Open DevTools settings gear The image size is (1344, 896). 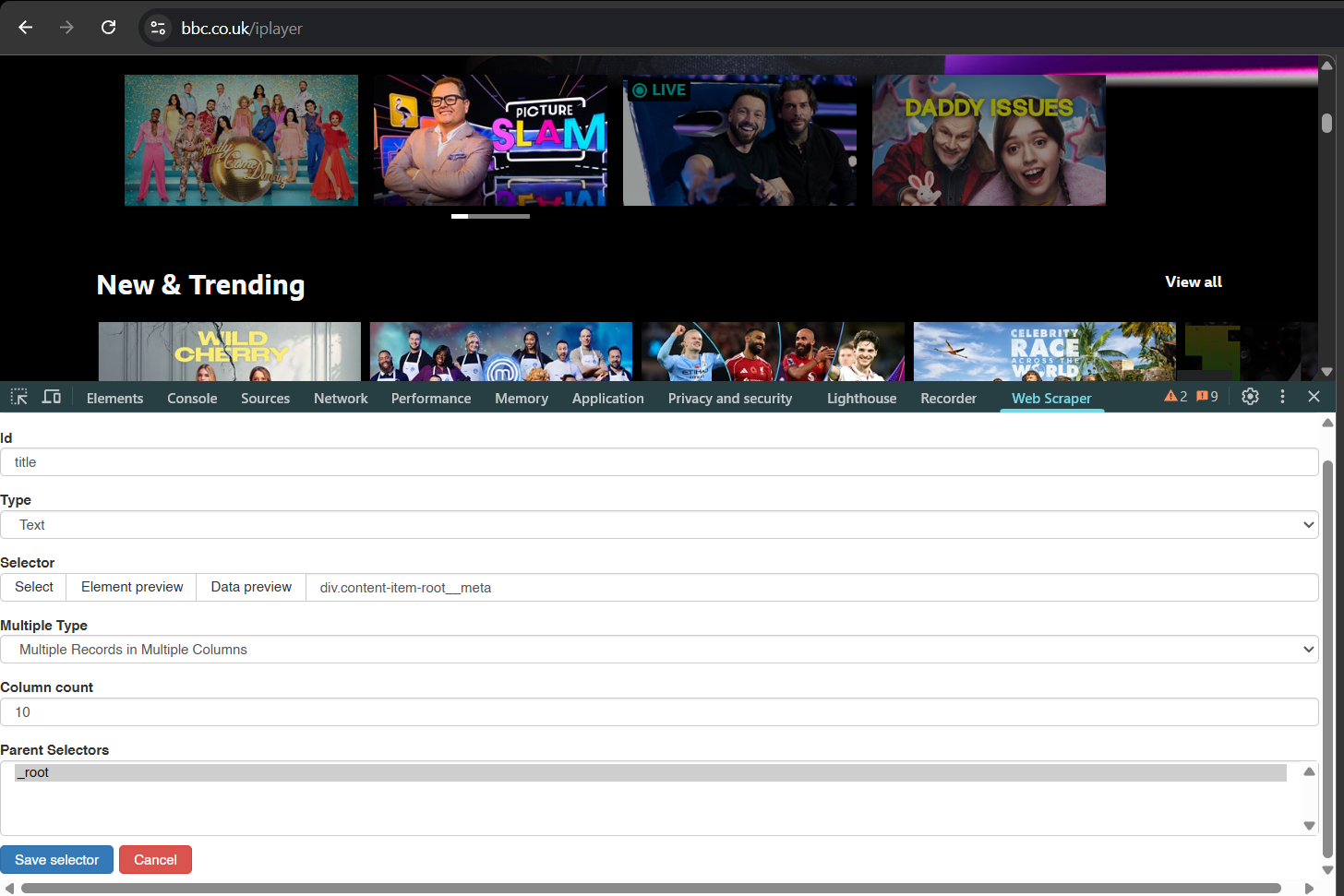pyautogui.click(x=1250, y=397)
